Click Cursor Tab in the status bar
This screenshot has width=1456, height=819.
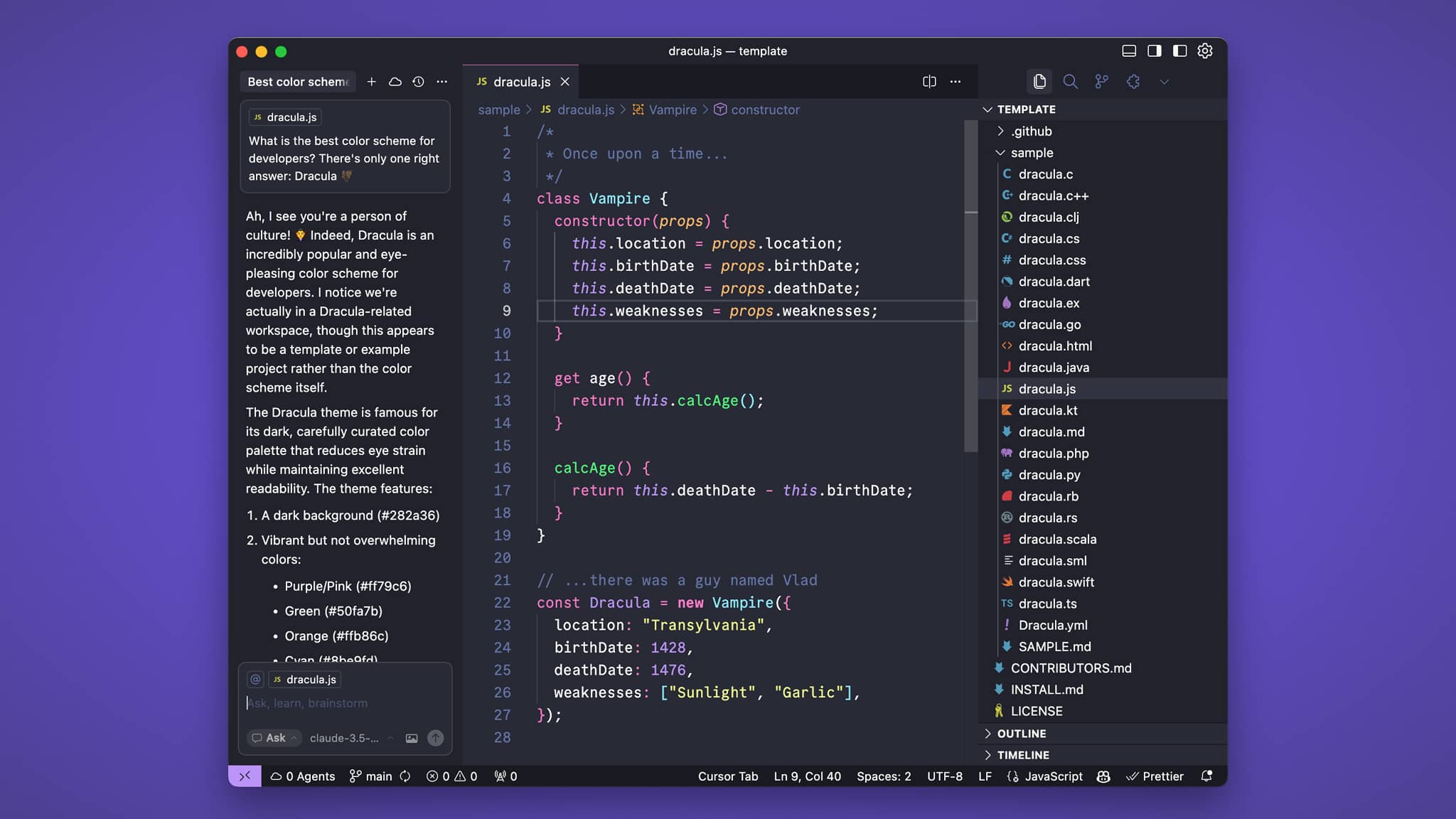point(728,776)
